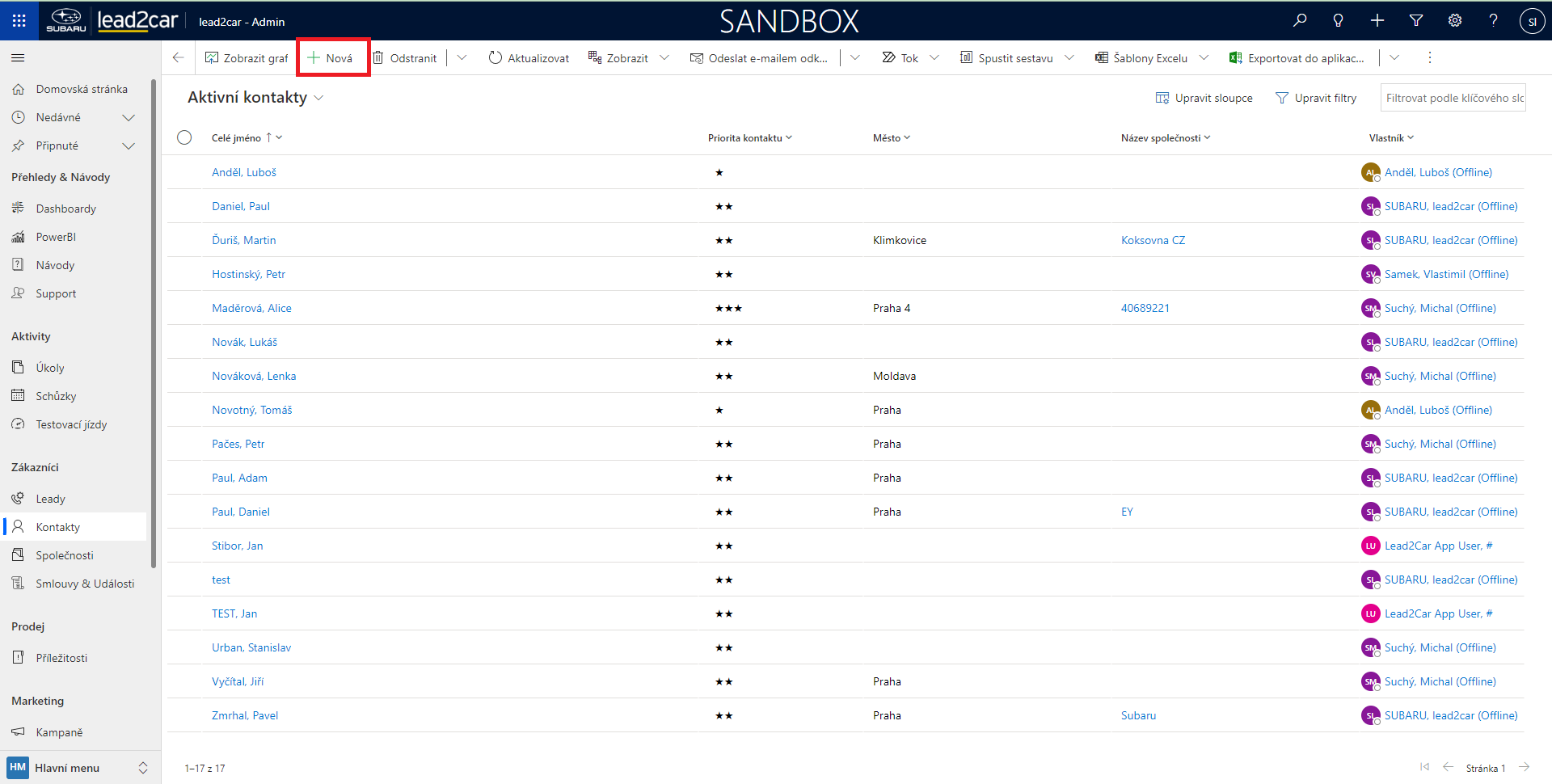Click the Nová button to add contact
Image resolution: width=1552 pixels, height=784 pixels.
332,58
